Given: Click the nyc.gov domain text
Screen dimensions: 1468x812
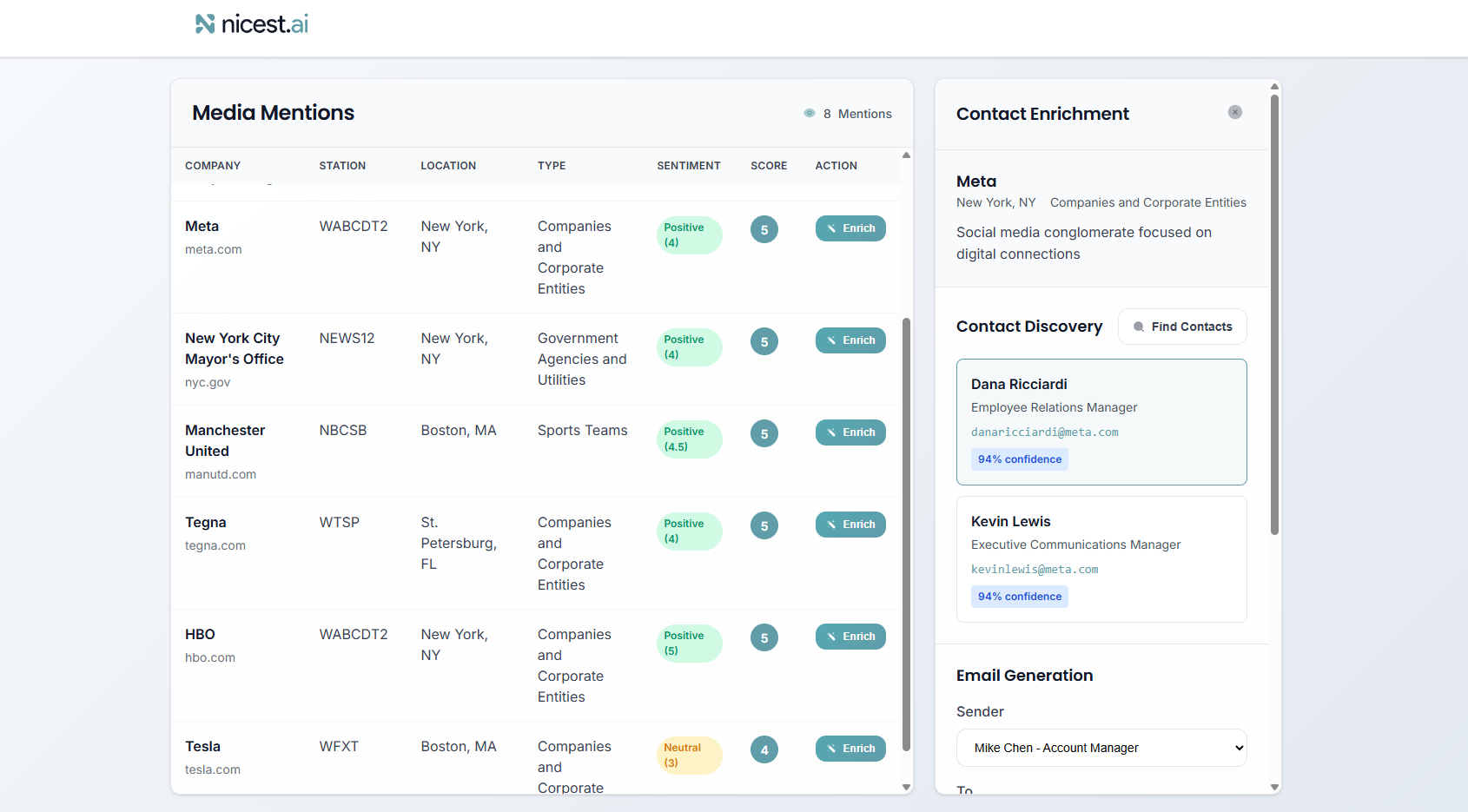Looking at the screenshot, I should click(208, 382).
